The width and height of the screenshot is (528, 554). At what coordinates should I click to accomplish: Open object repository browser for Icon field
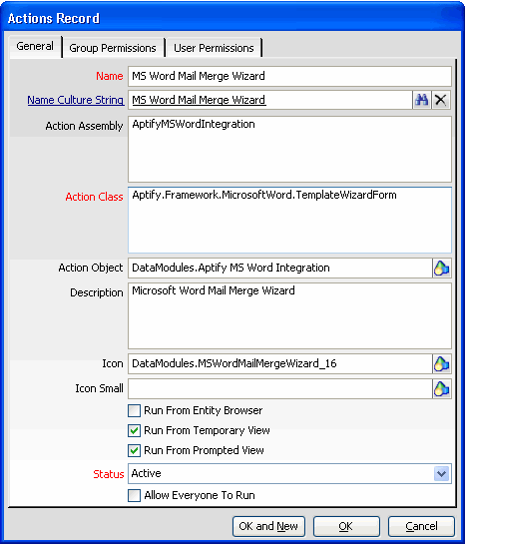coord(441,364)
